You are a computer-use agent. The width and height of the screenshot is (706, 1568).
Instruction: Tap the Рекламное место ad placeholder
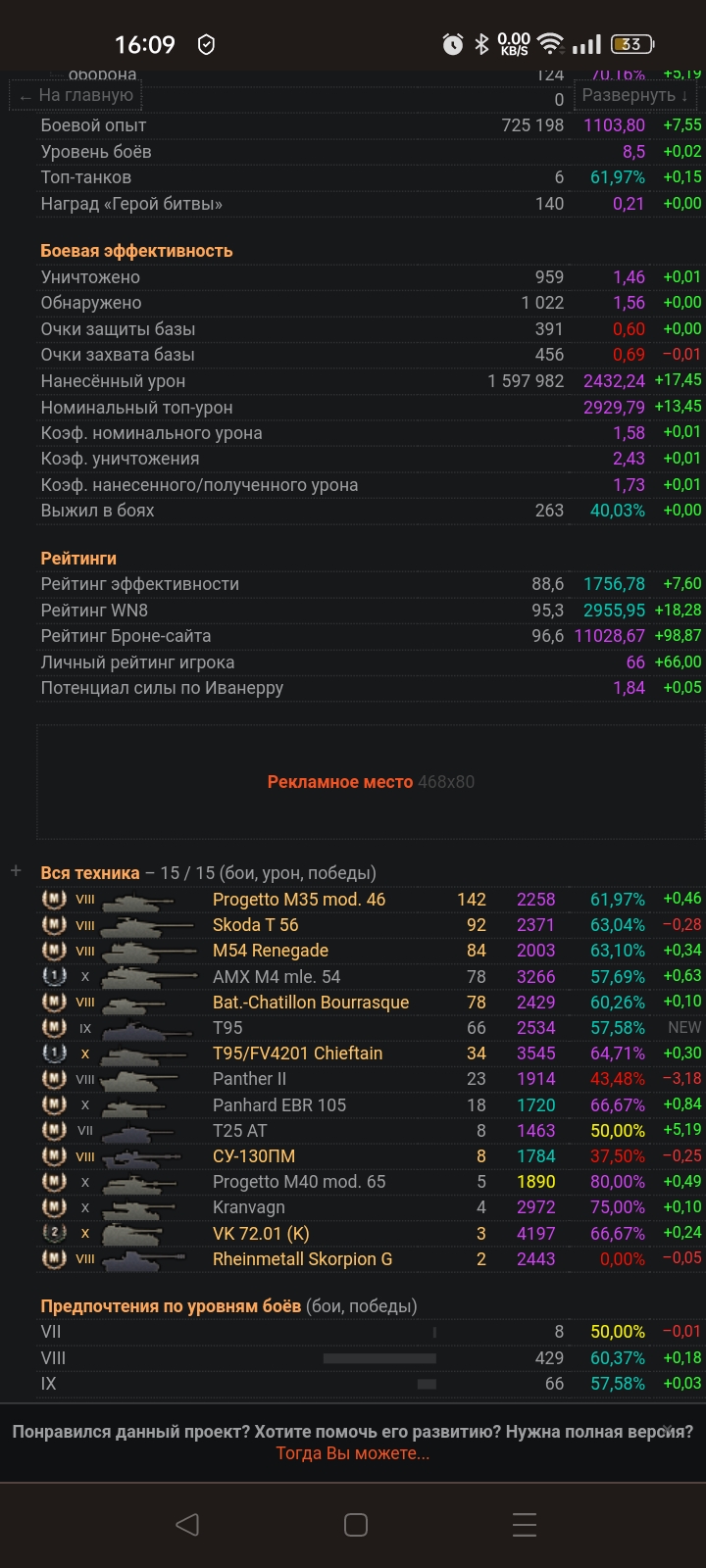tap(371, 782)
